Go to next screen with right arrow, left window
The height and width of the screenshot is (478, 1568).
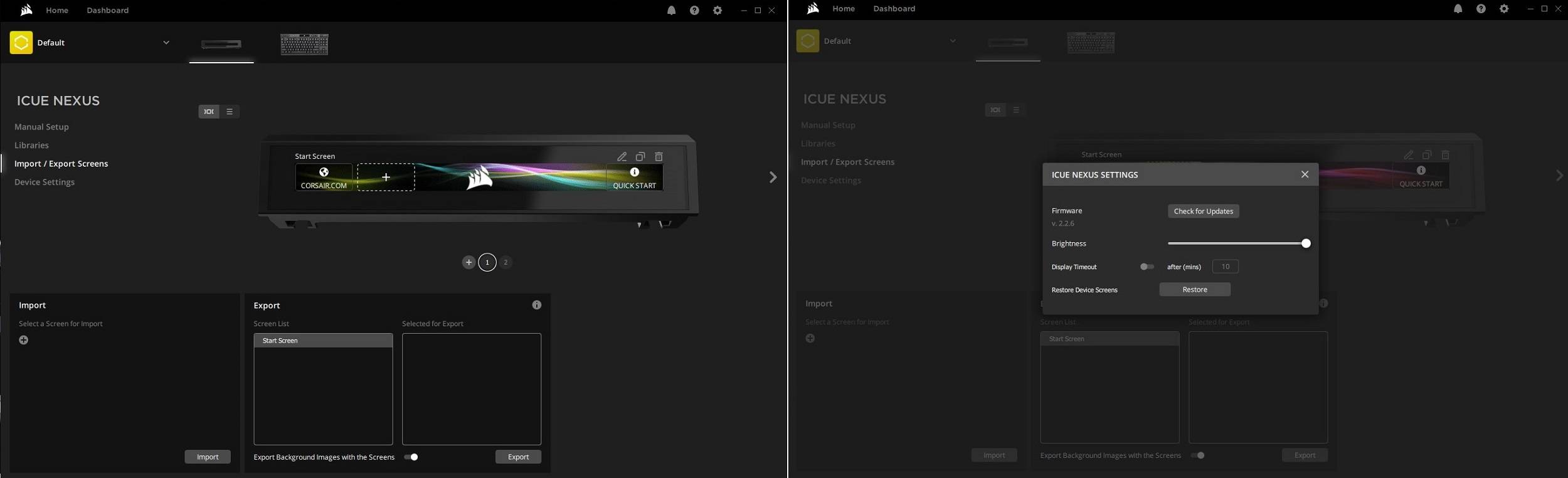pyautogui.click(x=773, y=178)
